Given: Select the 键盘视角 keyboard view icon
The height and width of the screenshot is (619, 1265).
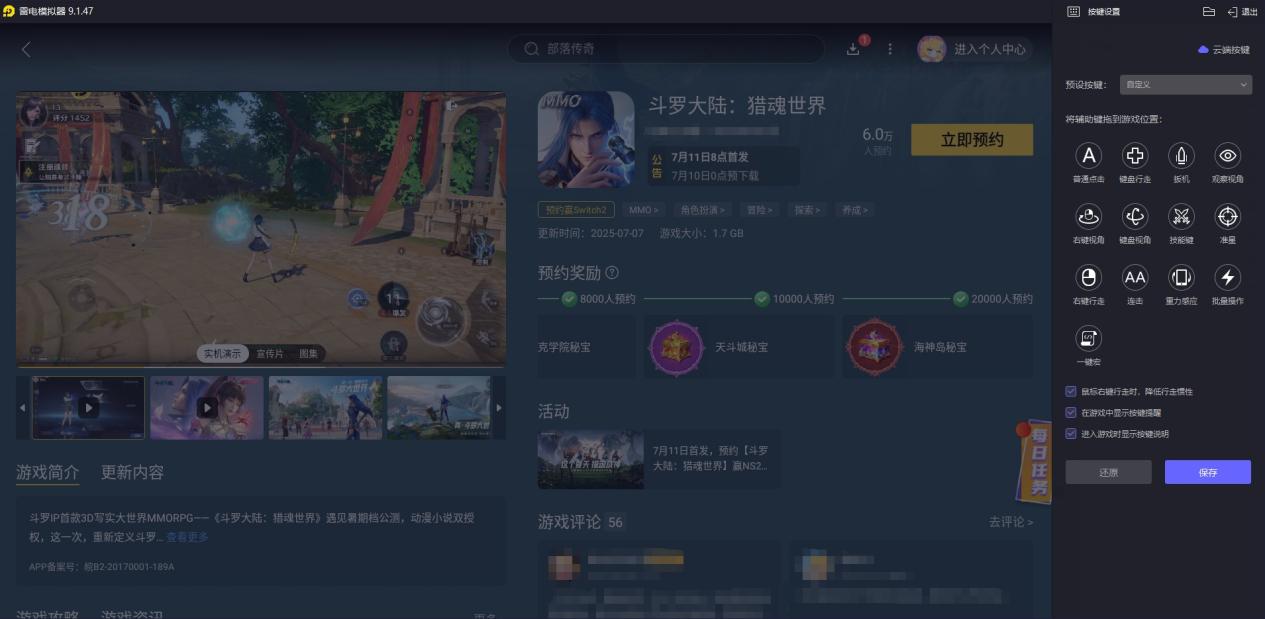Looking at the screenshot, I should [x=1135, y=216].
